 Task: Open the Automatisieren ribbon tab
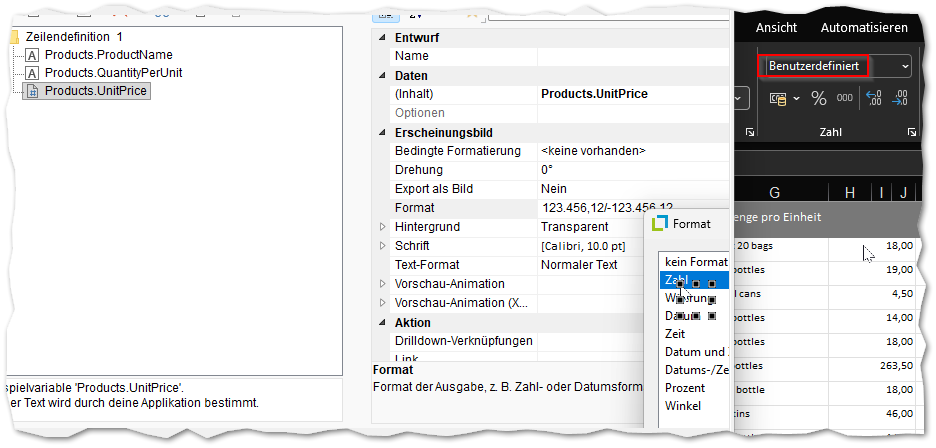(x=864, y=28)
